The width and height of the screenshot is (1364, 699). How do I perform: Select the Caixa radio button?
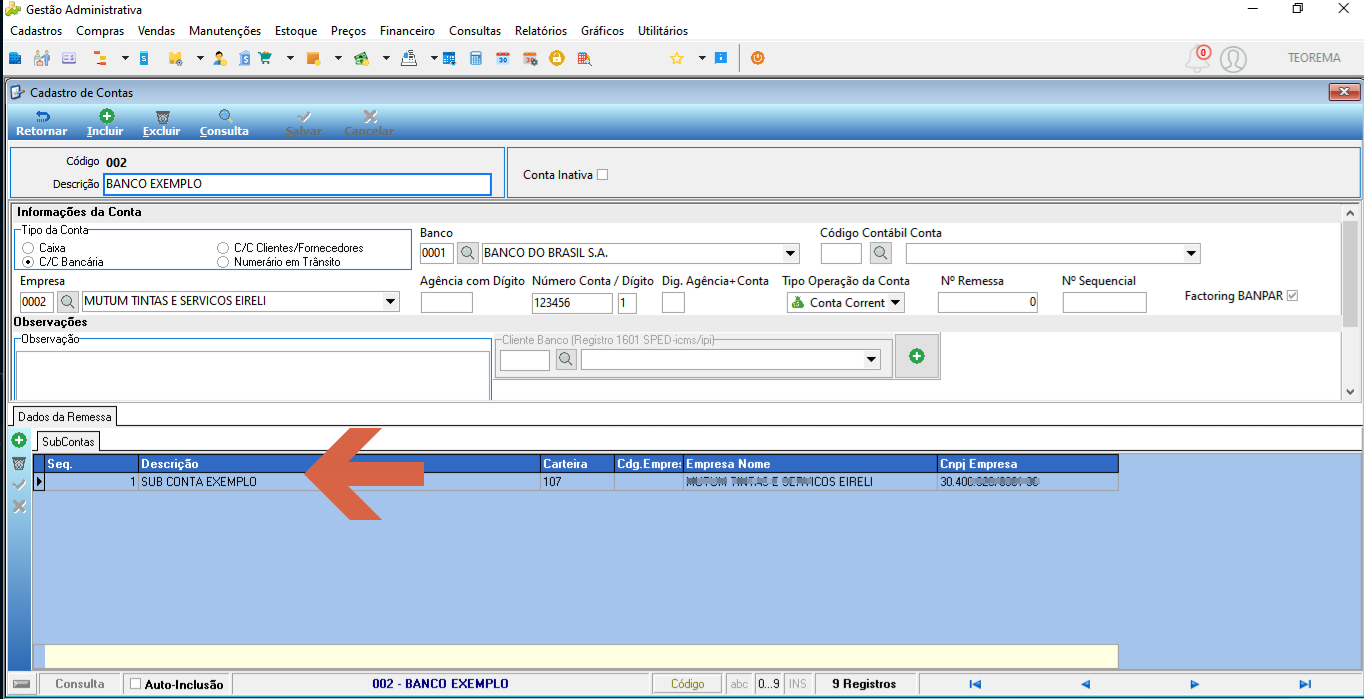tap(28, 248)
